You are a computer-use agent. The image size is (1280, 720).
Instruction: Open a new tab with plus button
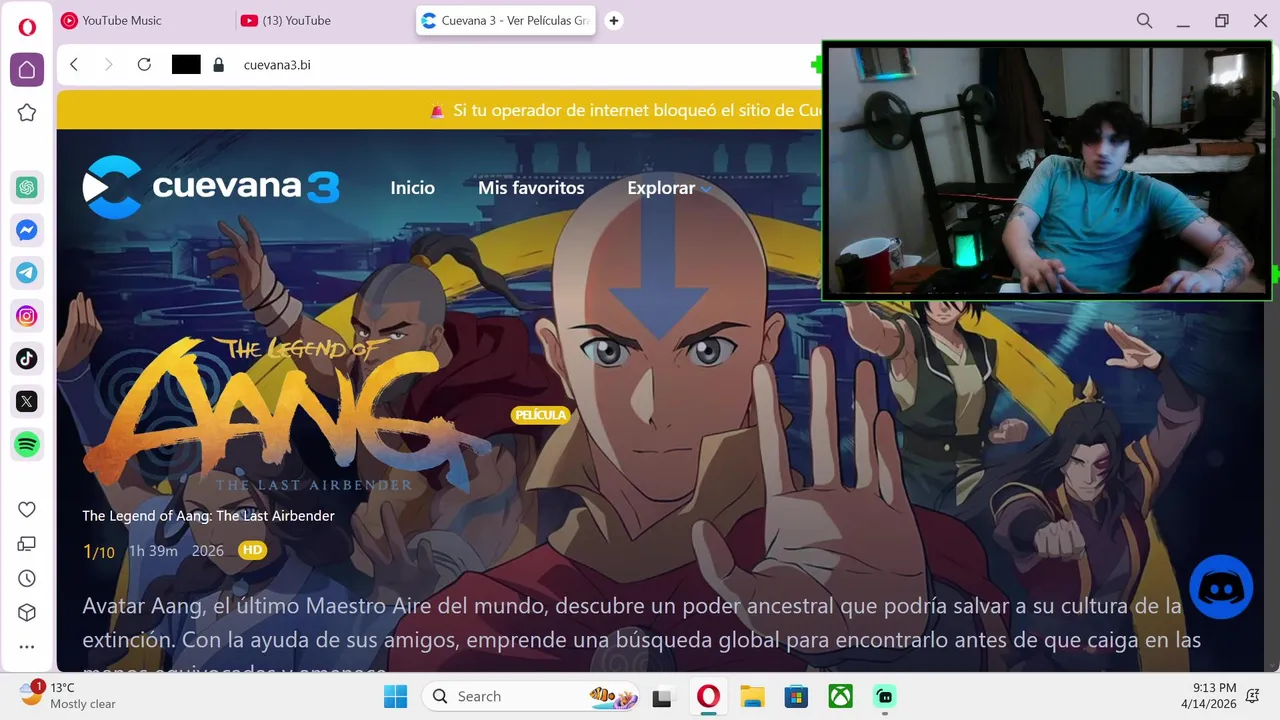614,20
